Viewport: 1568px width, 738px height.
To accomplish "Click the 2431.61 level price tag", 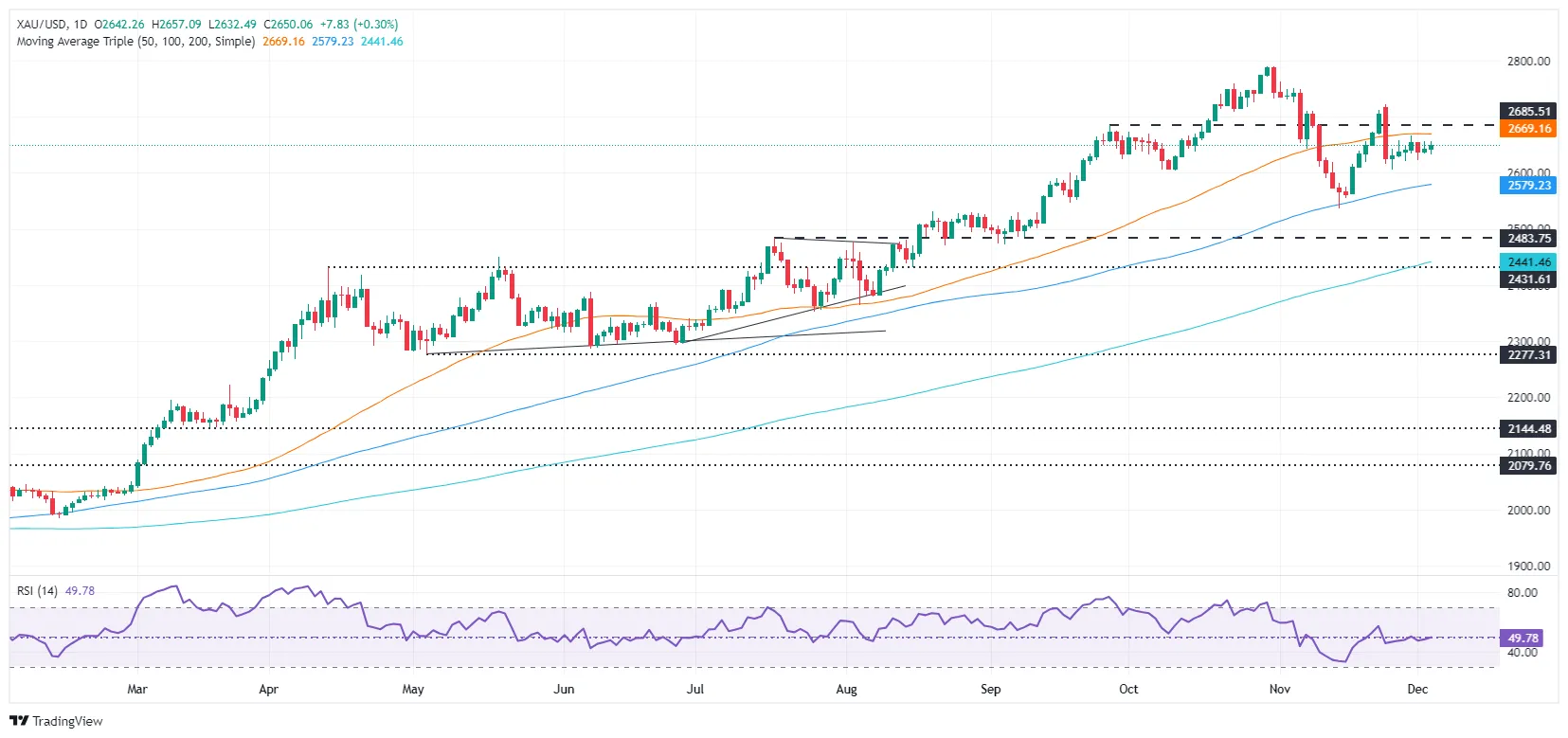I will point(1529,279).
